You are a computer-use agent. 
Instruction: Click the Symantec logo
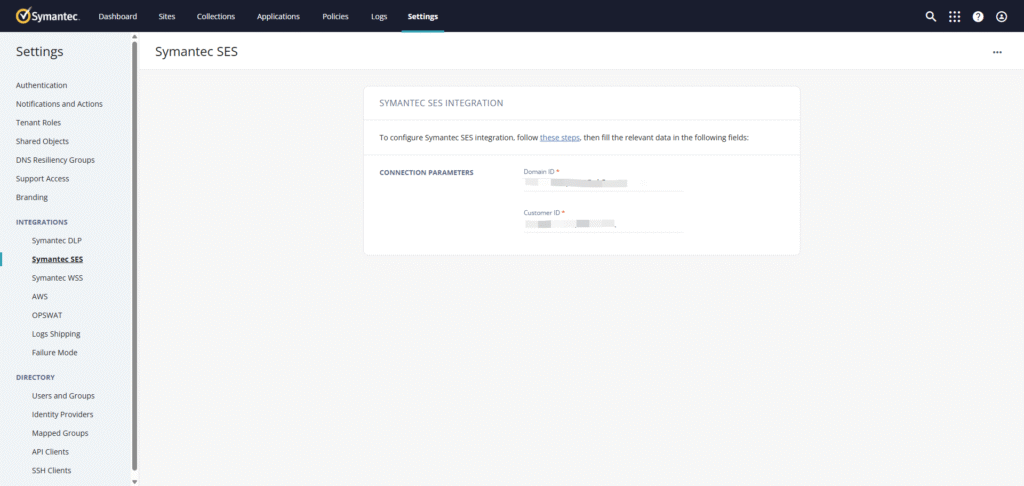pyautogui.click(x=47, y=16)
